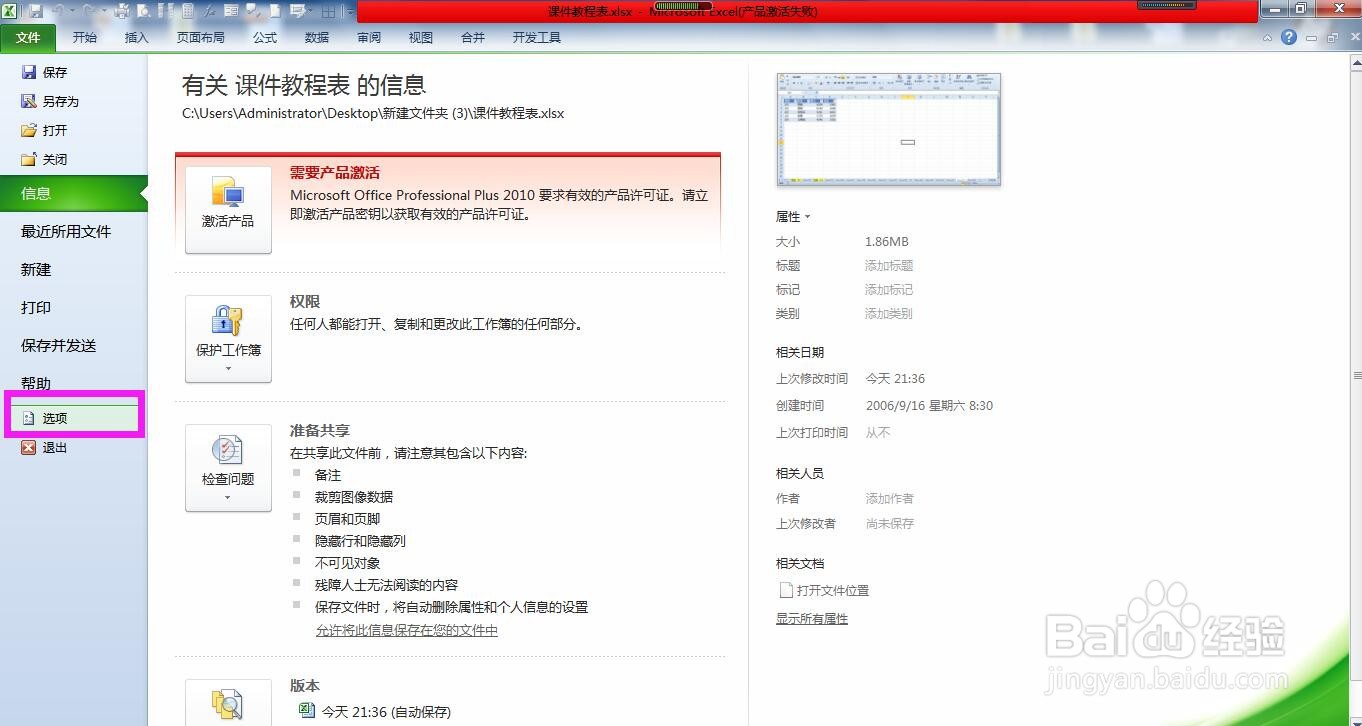Click the 退出 (Exit) sidebar icon
This screenshot has width=1362, height=726.
coord(30,447)
